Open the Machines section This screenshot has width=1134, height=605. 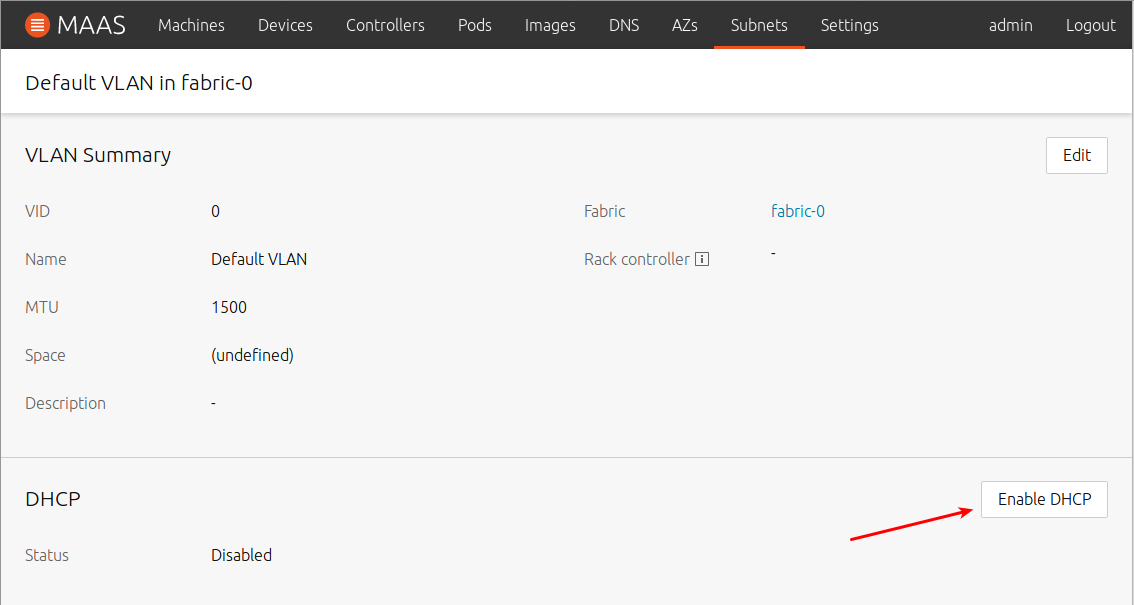coord(191,25)
